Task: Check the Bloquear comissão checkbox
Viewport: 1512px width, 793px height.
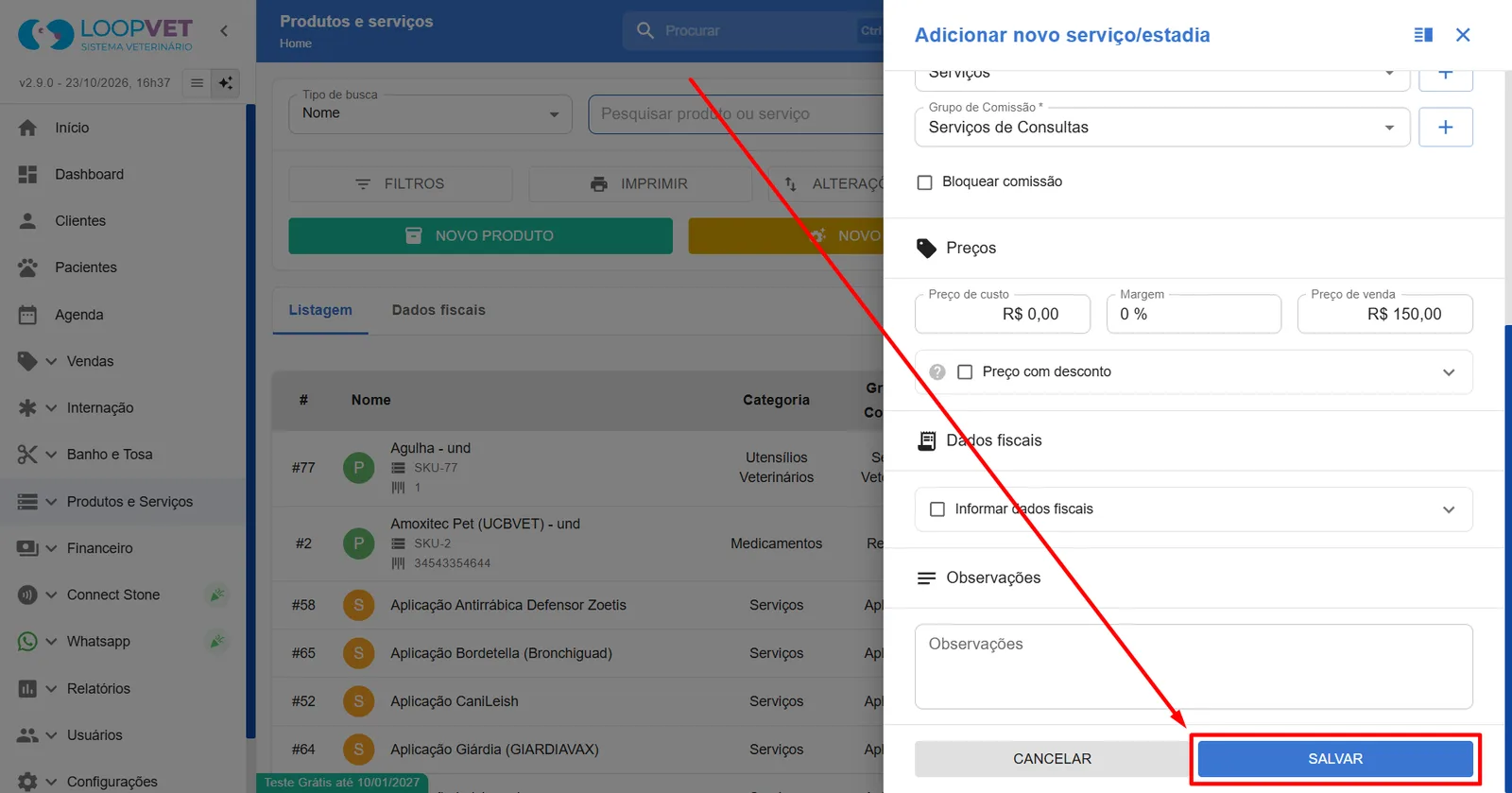Action: pyautogui.click(x=925, y=182)
